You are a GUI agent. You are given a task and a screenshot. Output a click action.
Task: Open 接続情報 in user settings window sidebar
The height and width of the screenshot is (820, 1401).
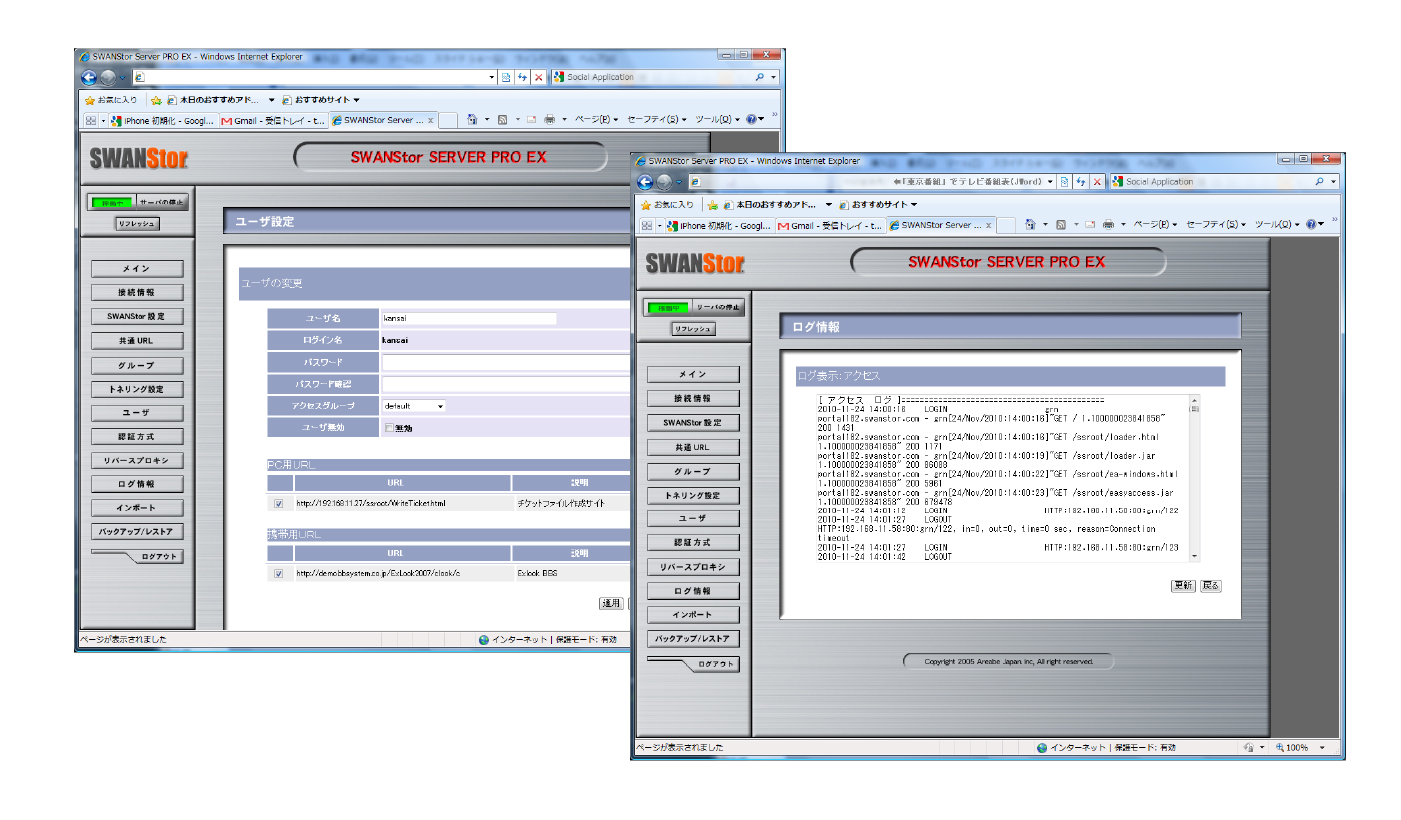[x=137, y=293]
